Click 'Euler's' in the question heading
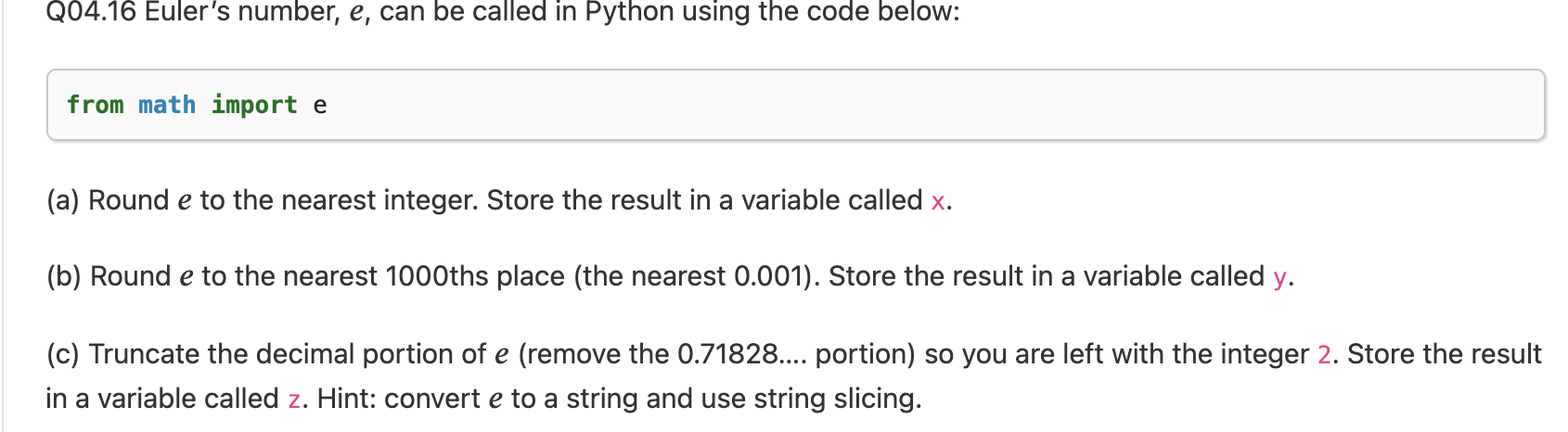 pyautogui.click(x=187, y=12)
